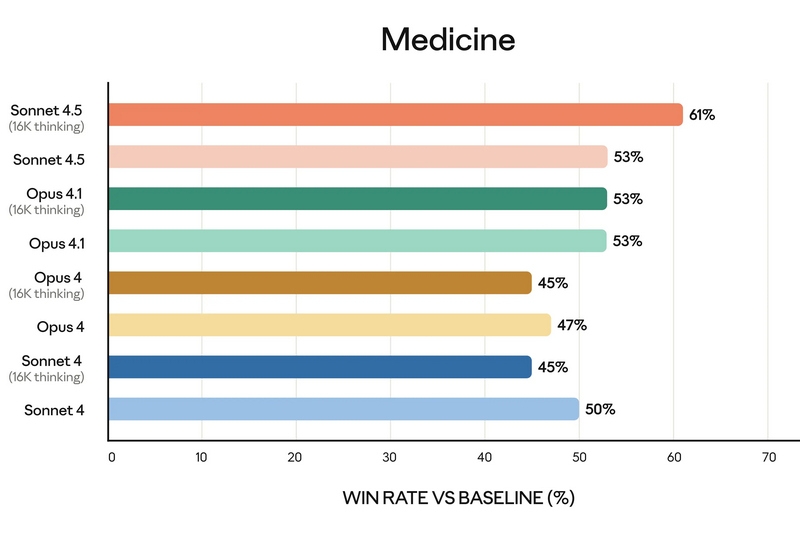
Task: Click the 10 tick label on x-axis
Action: pyautogui.click(x=201, y=458)
